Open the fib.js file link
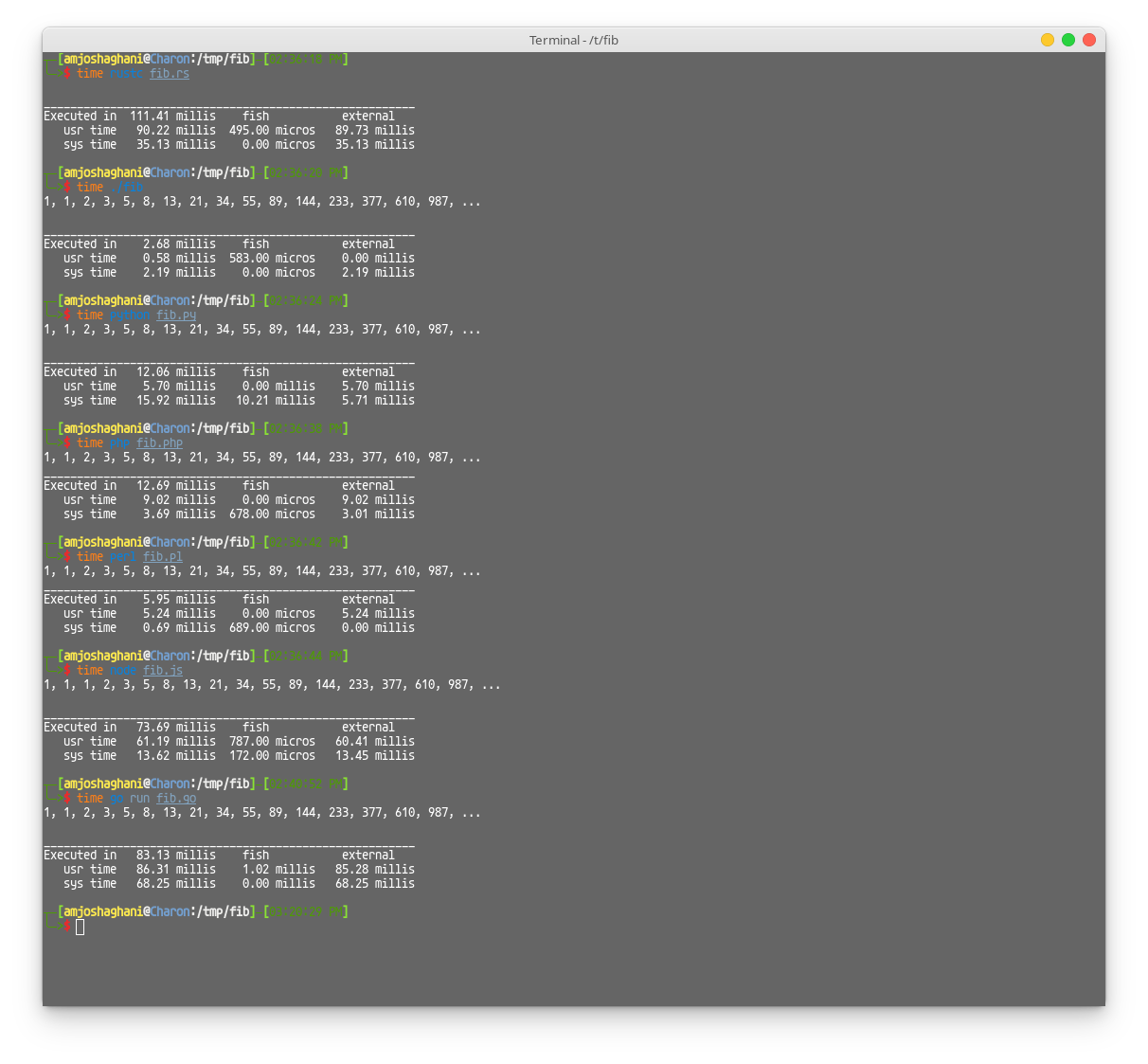1148x1064 pixels. [162, 670]
